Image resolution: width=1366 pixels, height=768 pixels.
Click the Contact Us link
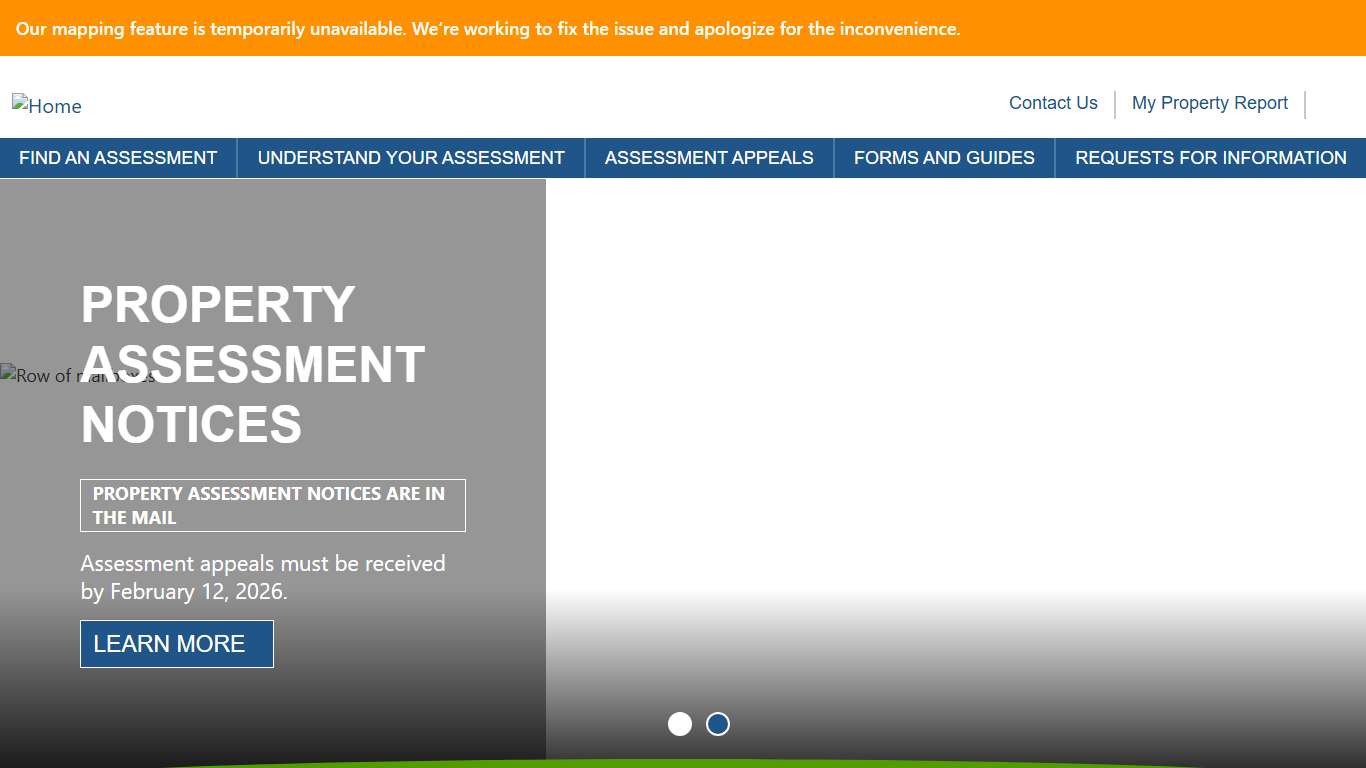(1053, 103)
